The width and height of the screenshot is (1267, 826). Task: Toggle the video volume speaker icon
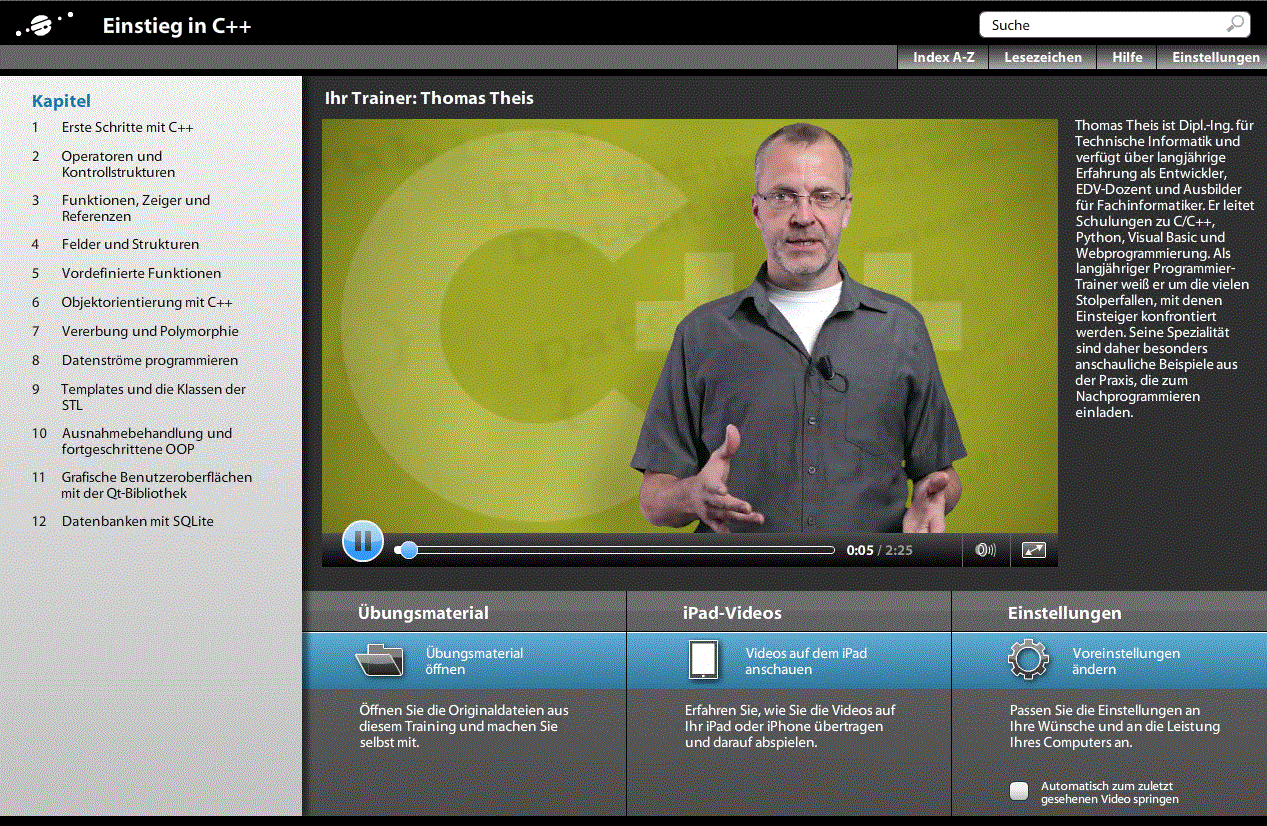tap(985, 550)
